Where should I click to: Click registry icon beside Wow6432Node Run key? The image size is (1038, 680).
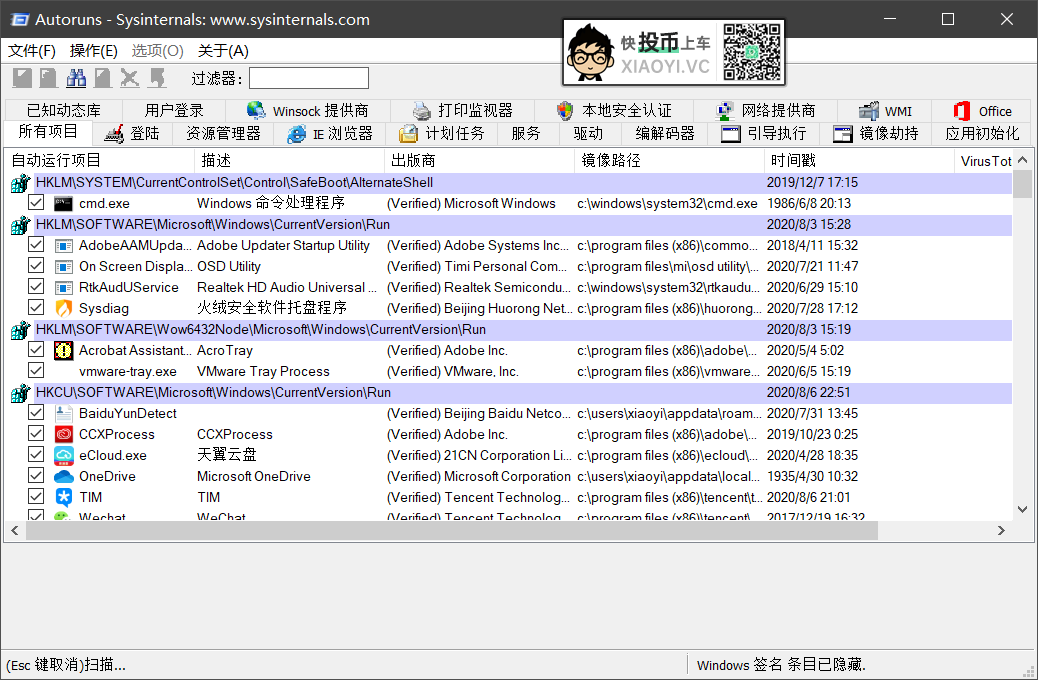click(21, 329)
